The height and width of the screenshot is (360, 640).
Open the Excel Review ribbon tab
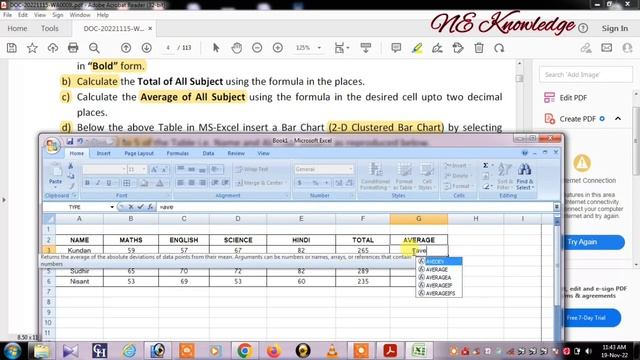tap(236, 153)
